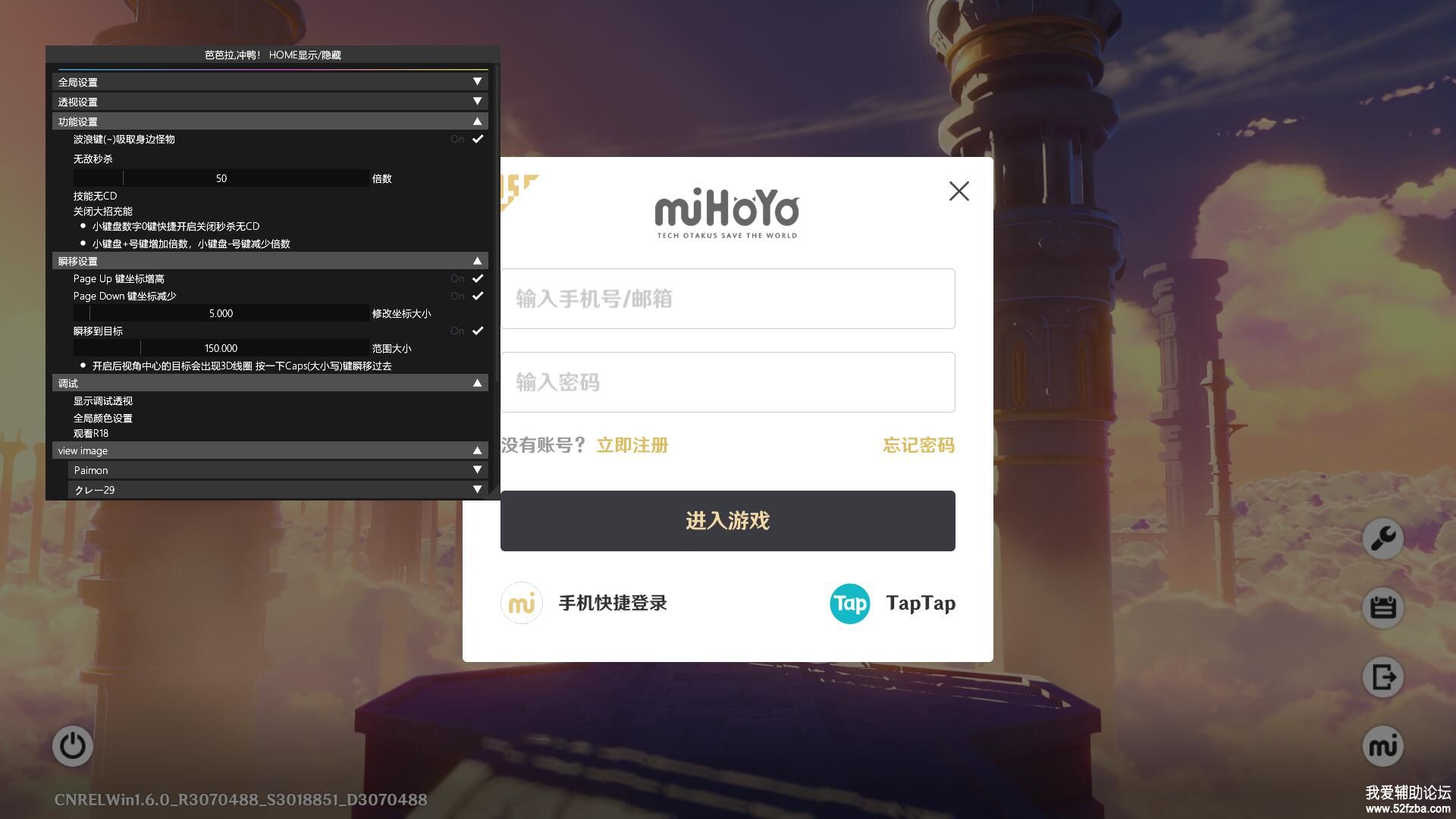This screenshot has height=819, width=1456.
Task: Open the miHoYo account center icon
Action: (1383, 746)
